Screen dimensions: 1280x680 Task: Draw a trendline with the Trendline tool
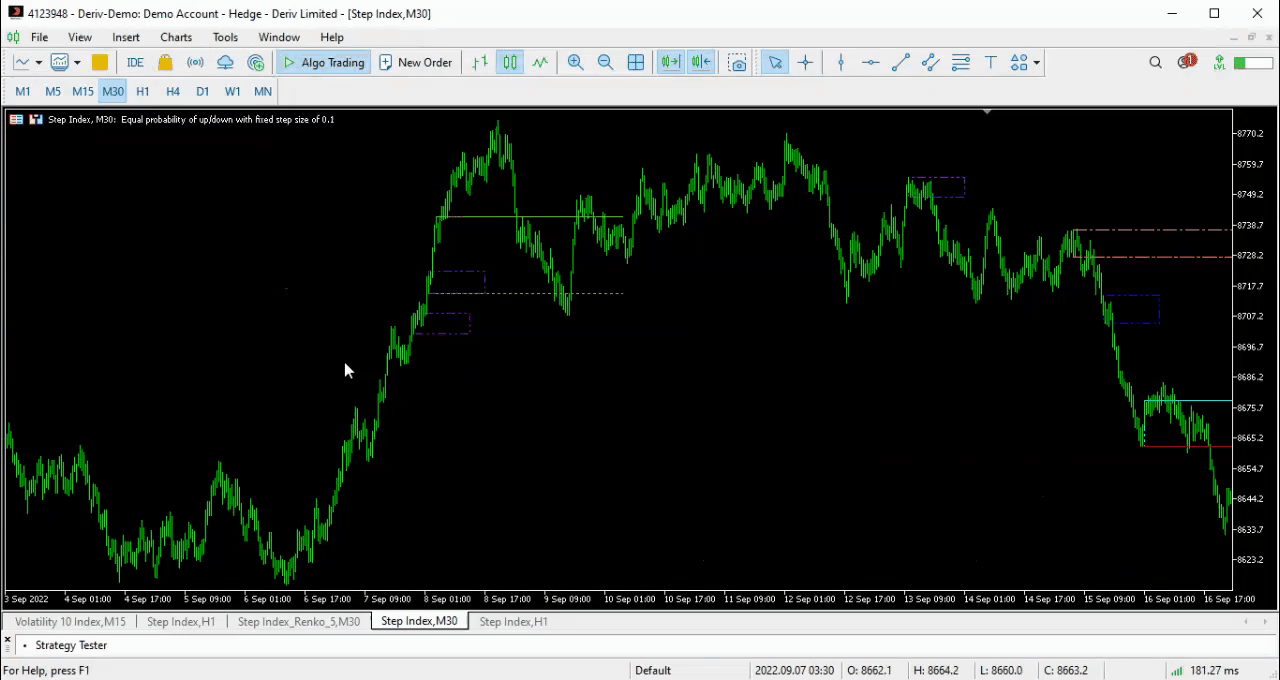900,62
